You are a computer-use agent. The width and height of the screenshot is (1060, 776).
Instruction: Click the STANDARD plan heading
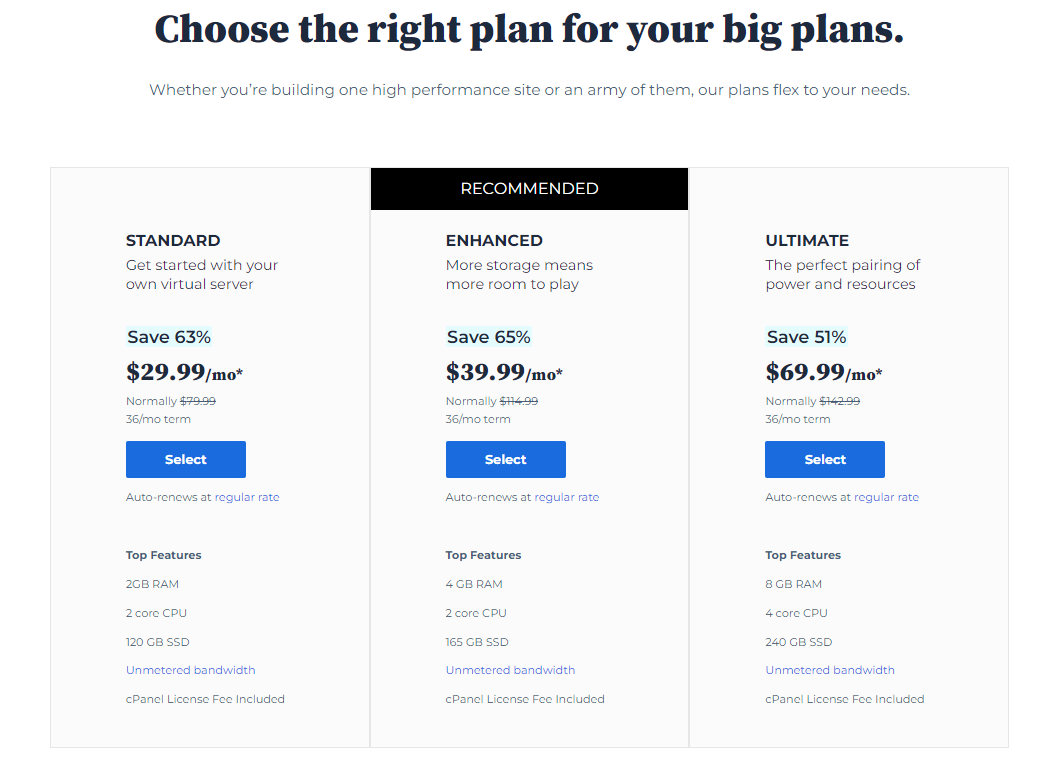point(173,241)
